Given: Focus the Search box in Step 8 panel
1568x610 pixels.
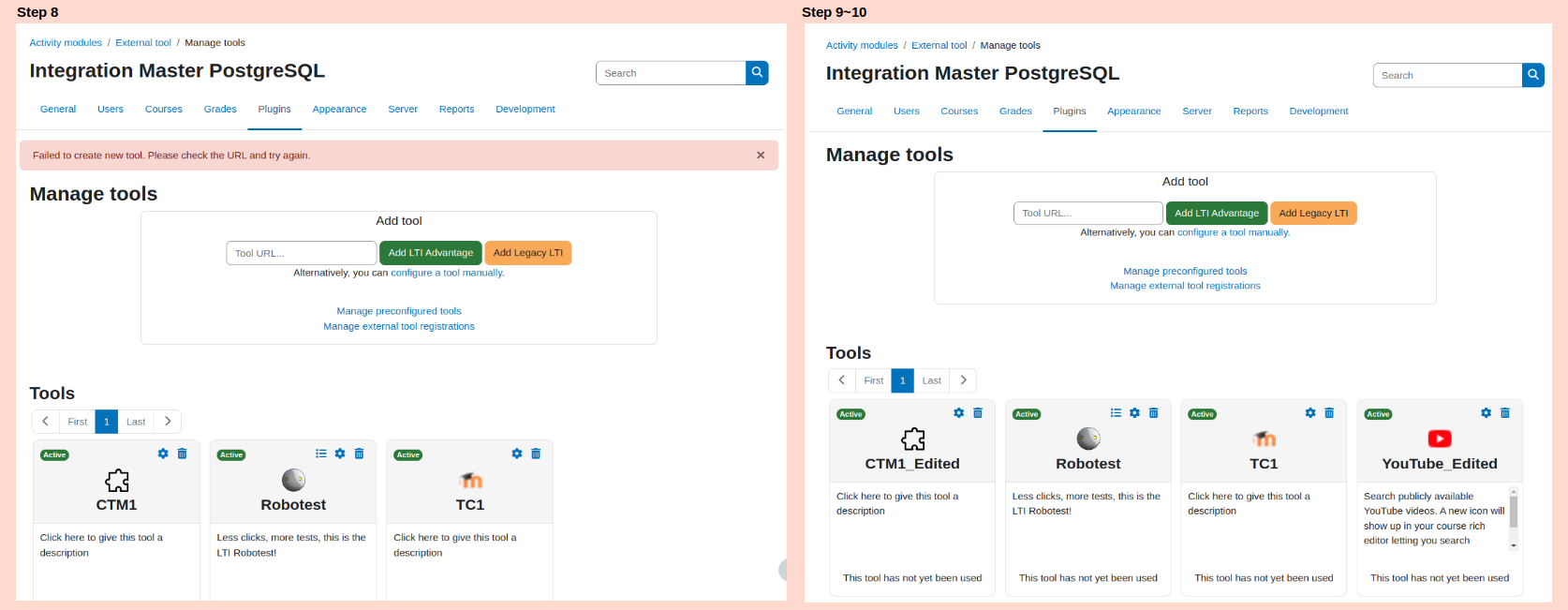Looking at the screenshot, I should (x=671, y=73).
